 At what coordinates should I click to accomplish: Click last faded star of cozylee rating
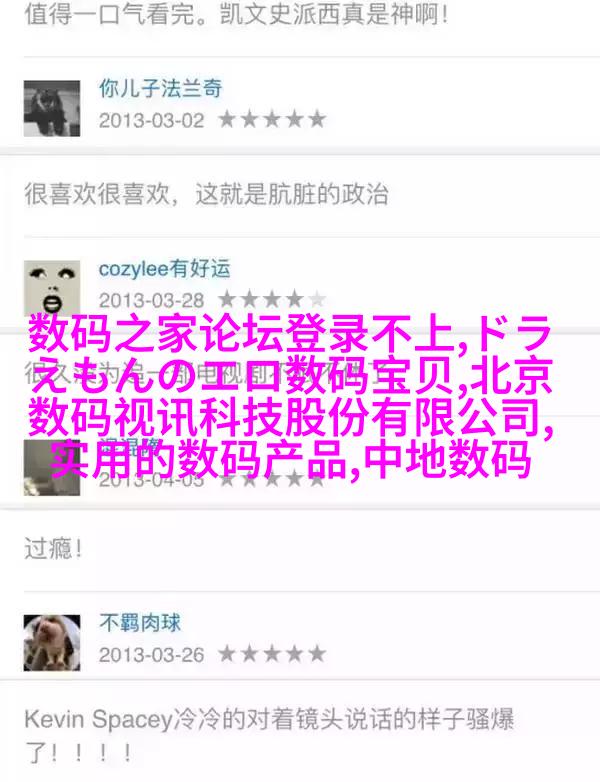pos(317,300)
